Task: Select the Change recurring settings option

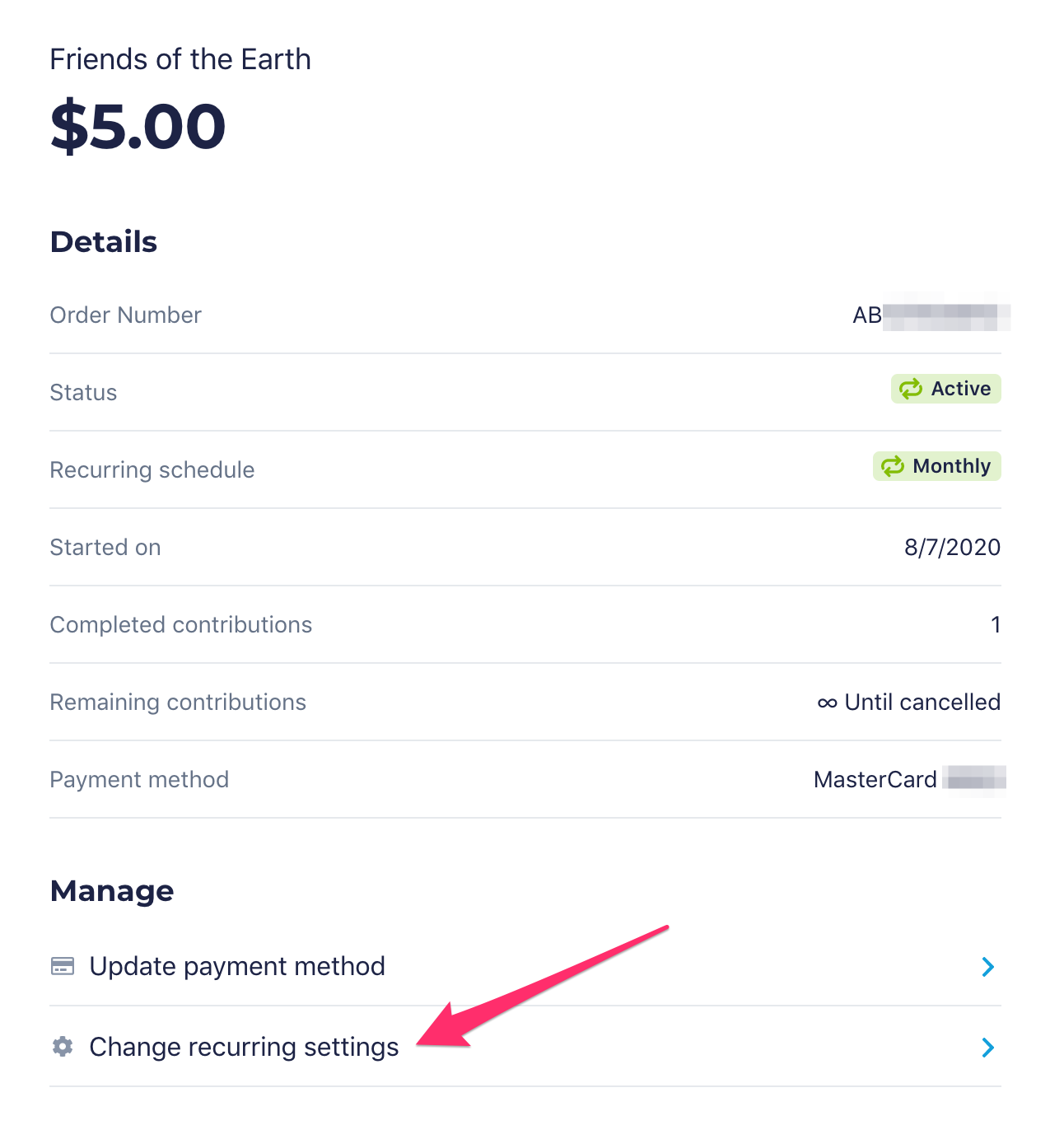Action: point(525,1047)
